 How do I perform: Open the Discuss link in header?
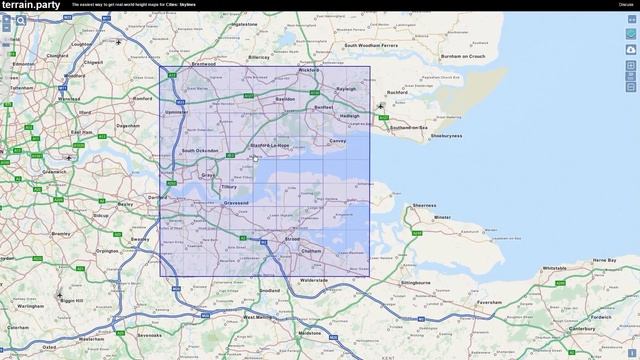point(626,5)
